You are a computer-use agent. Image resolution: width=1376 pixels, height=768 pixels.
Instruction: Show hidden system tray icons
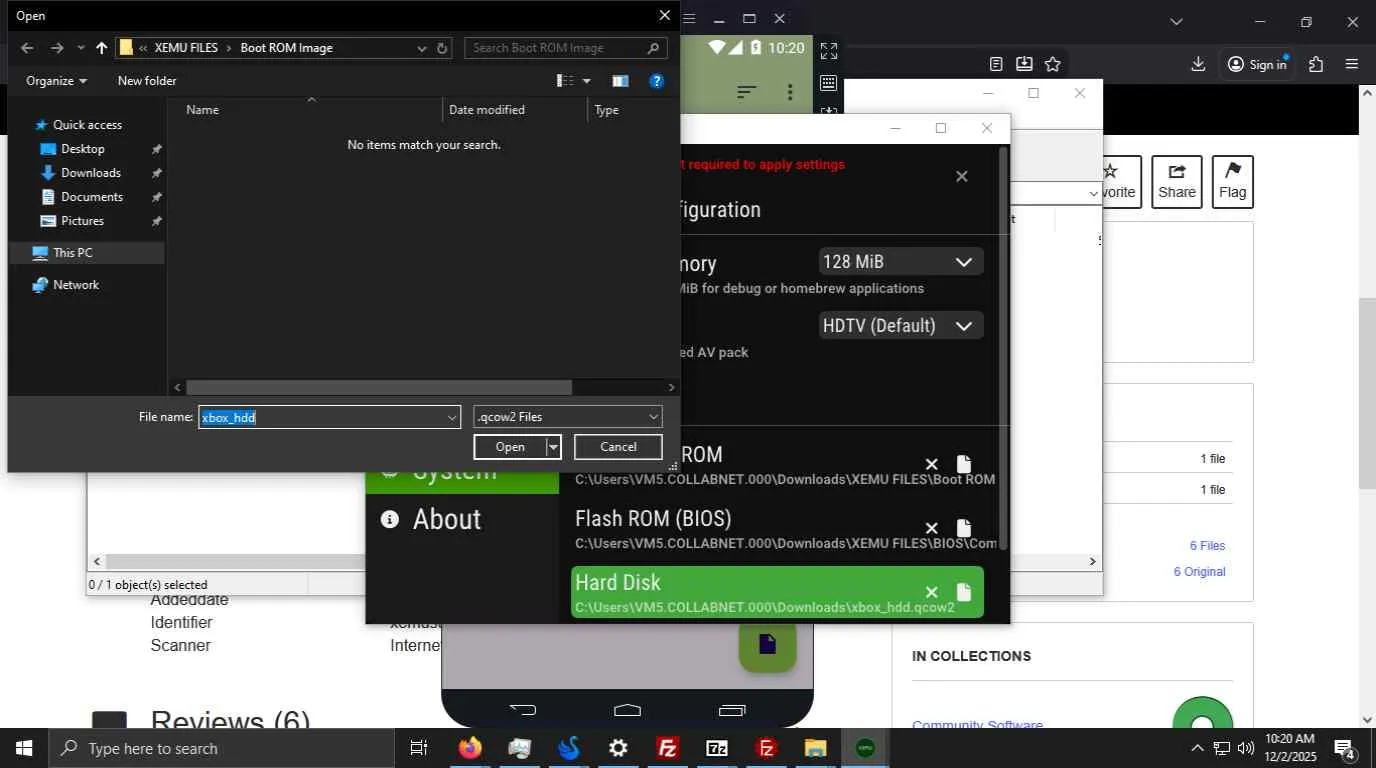click(x=1197, y=748)
